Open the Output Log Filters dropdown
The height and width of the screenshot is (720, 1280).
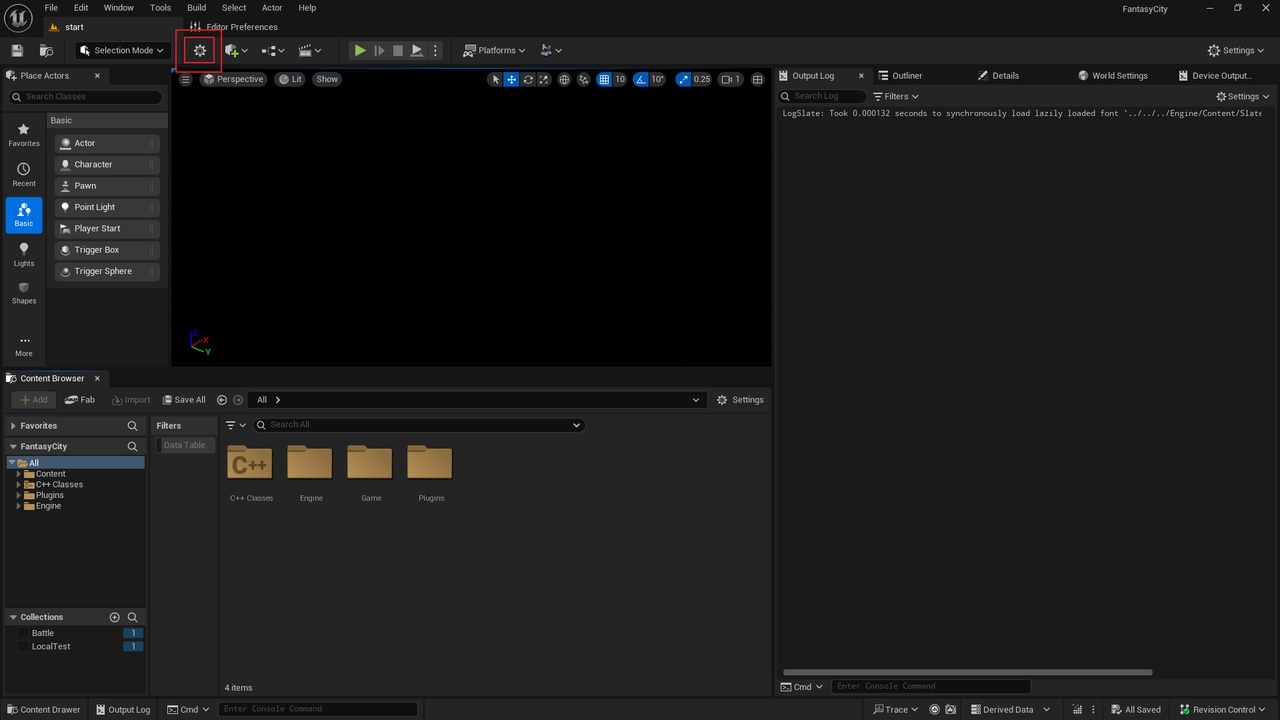pyautogui.click(x=895, y=96)
